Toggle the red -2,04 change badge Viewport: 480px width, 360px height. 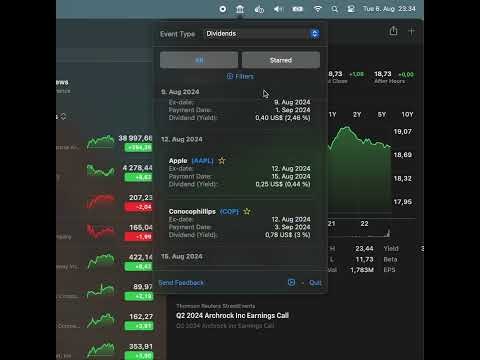point(138,207)
